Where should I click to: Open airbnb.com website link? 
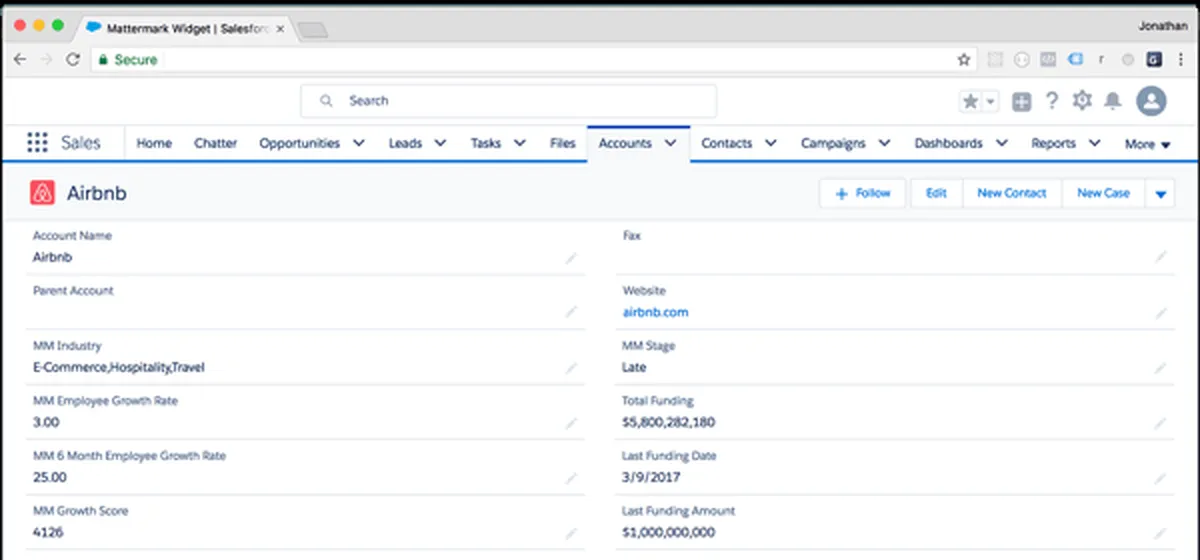coord(655,312)
